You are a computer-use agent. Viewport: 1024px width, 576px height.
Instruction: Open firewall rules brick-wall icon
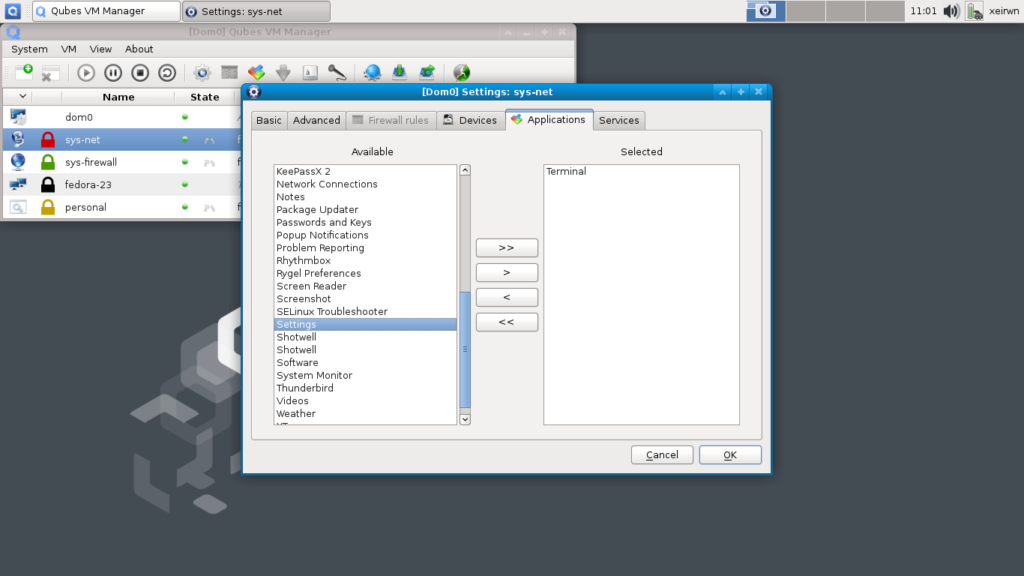[x=229, y=72]
